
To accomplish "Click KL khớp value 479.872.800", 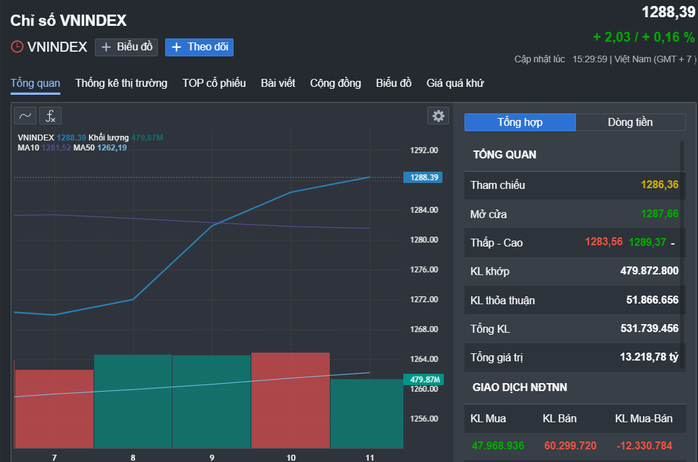I will 649,271.
